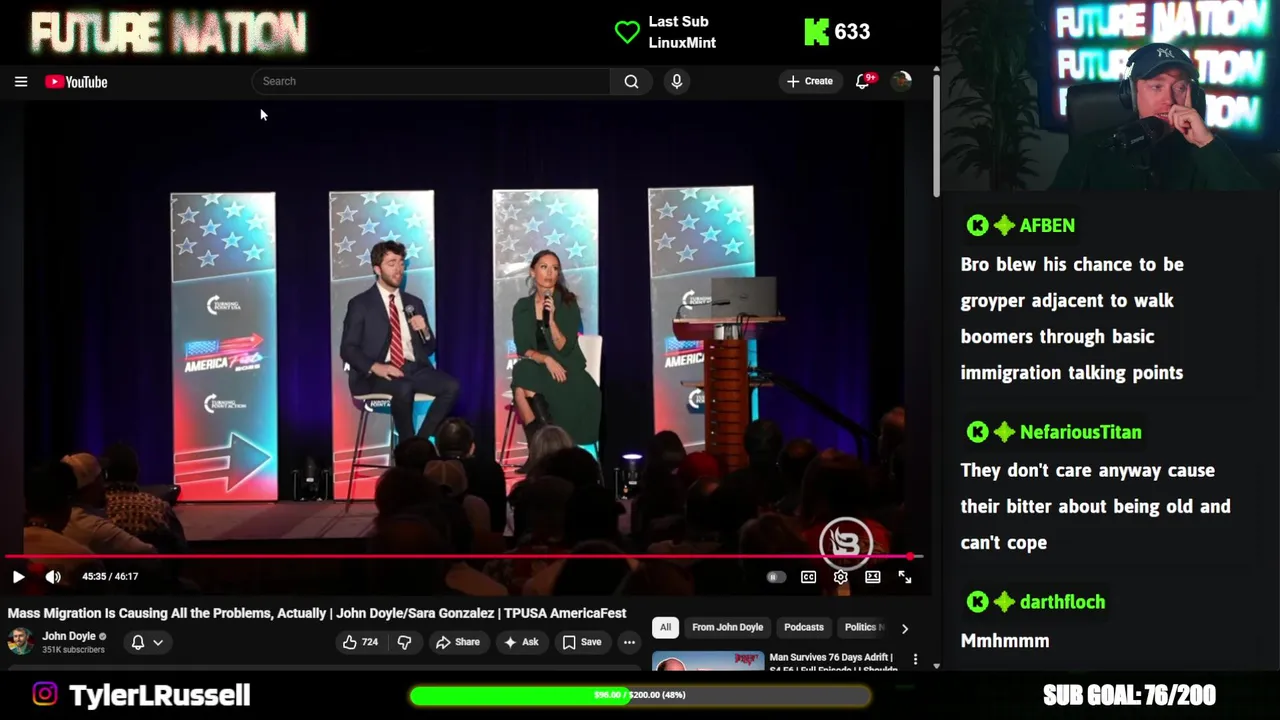Image resolution: width=1280 pixels, height=720 pixels.
Task: Open the John Doyle channel name link
Action: point(69,636)
